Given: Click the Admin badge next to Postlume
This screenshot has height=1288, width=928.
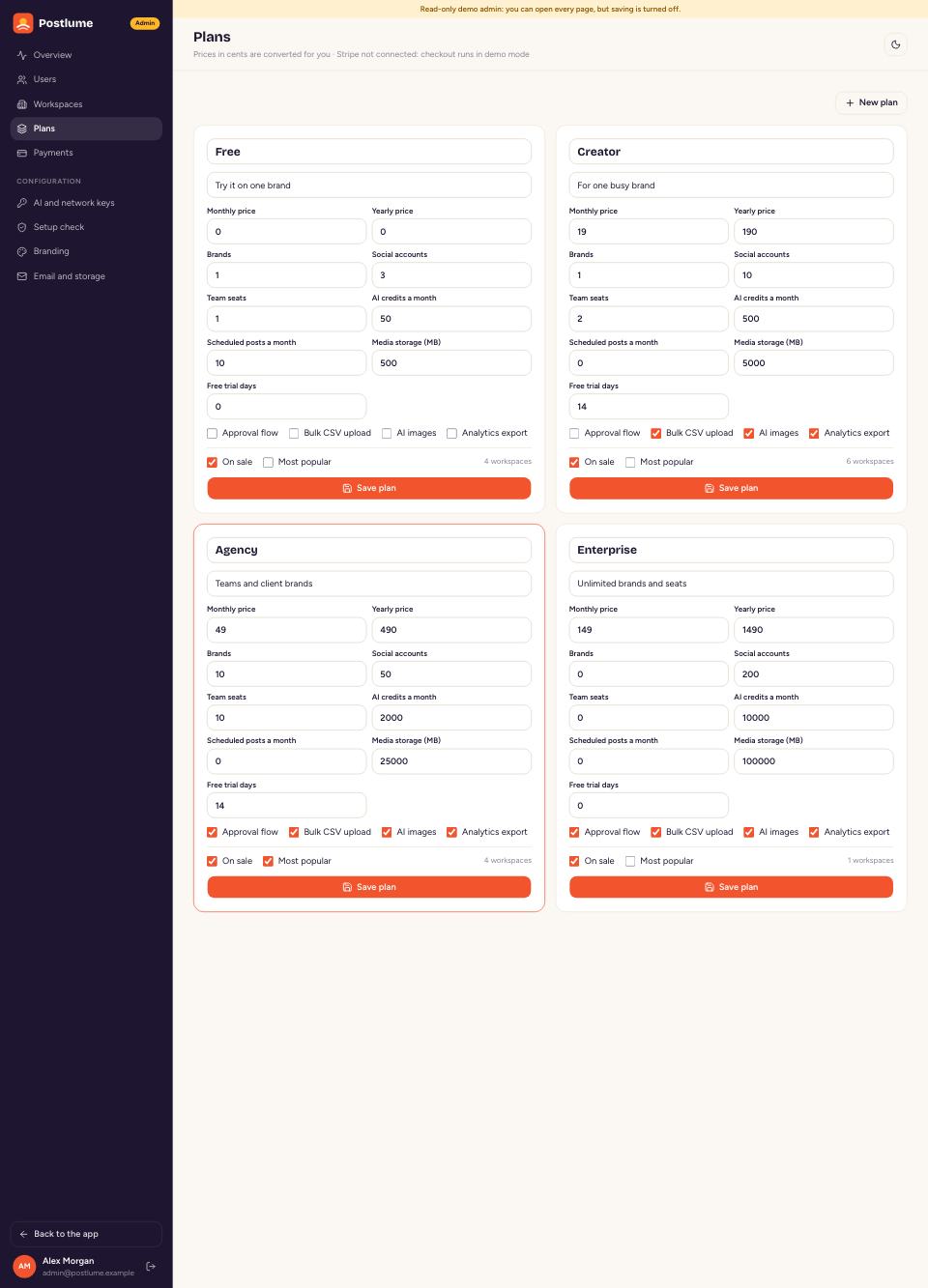Looking at the screenshot, I should click(145, 23).
